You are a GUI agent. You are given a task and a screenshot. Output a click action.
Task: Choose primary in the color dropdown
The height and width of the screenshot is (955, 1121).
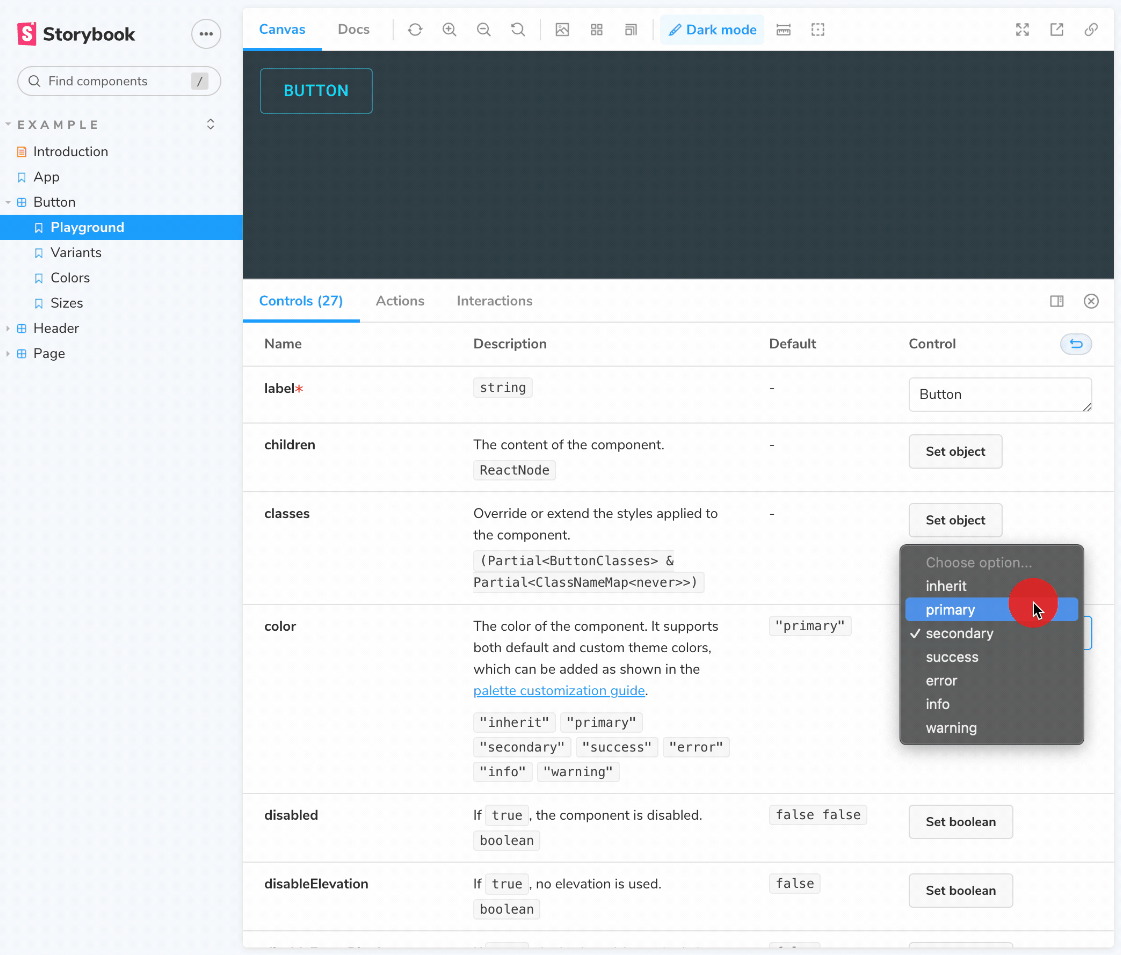pyautogui.click(x=950, y=610)
